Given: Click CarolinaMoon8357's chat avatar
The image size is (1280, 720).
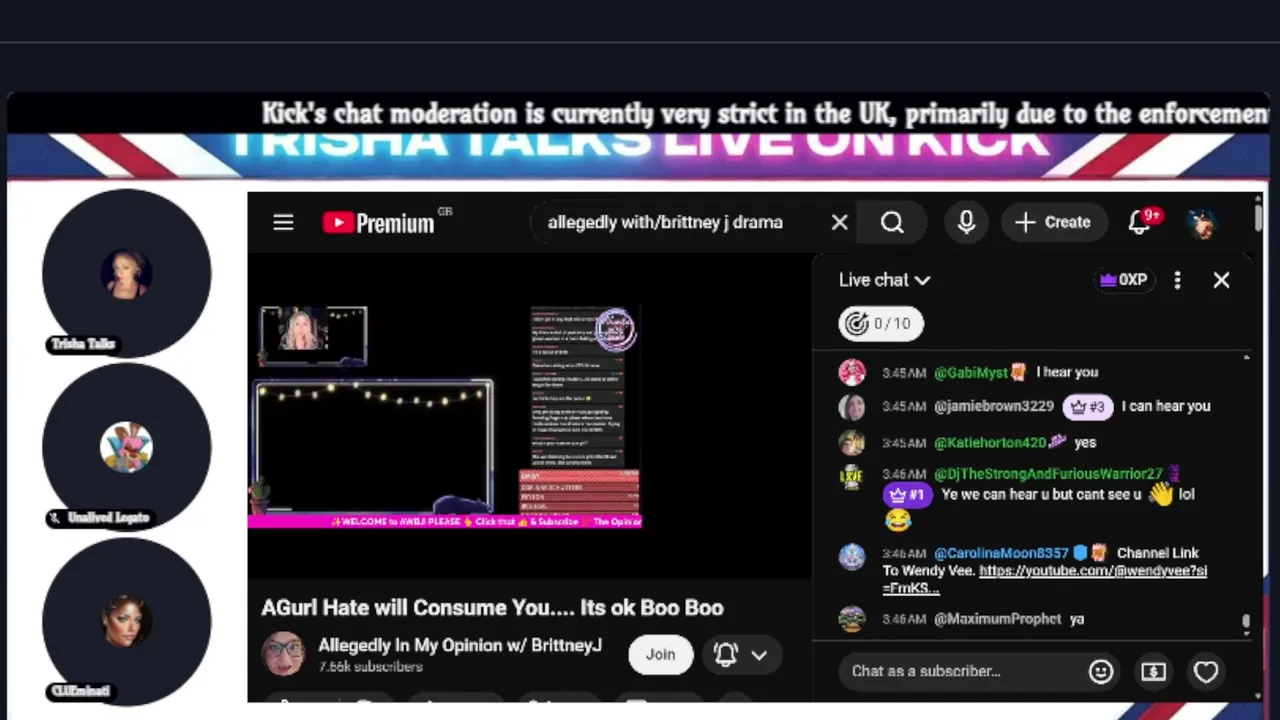Looking at the screenshot, I should [x=852, y=557].
